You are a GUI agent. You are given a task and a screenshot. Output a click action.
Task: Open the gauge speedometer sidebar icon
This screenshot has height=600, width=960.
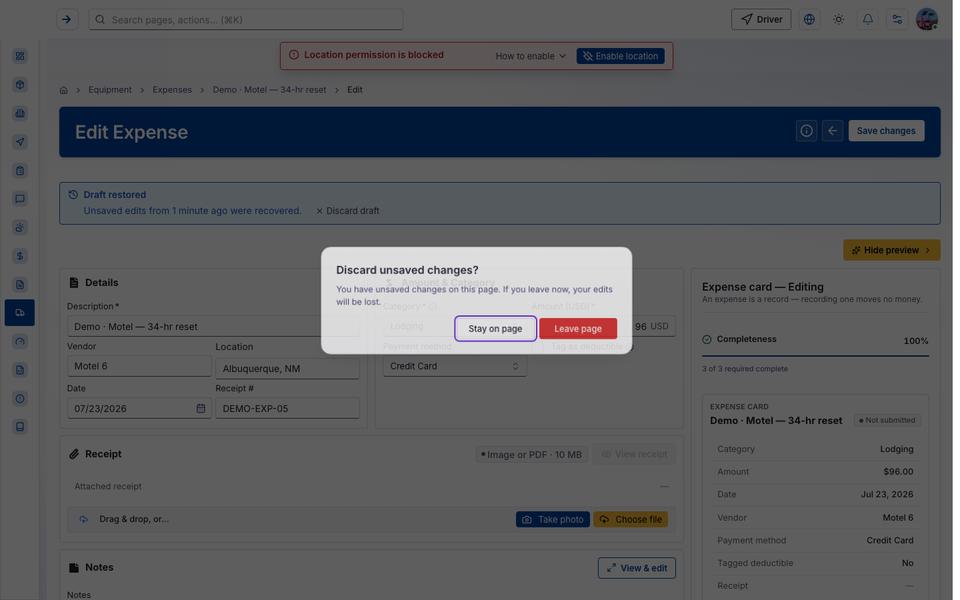(x=20, y=343)
